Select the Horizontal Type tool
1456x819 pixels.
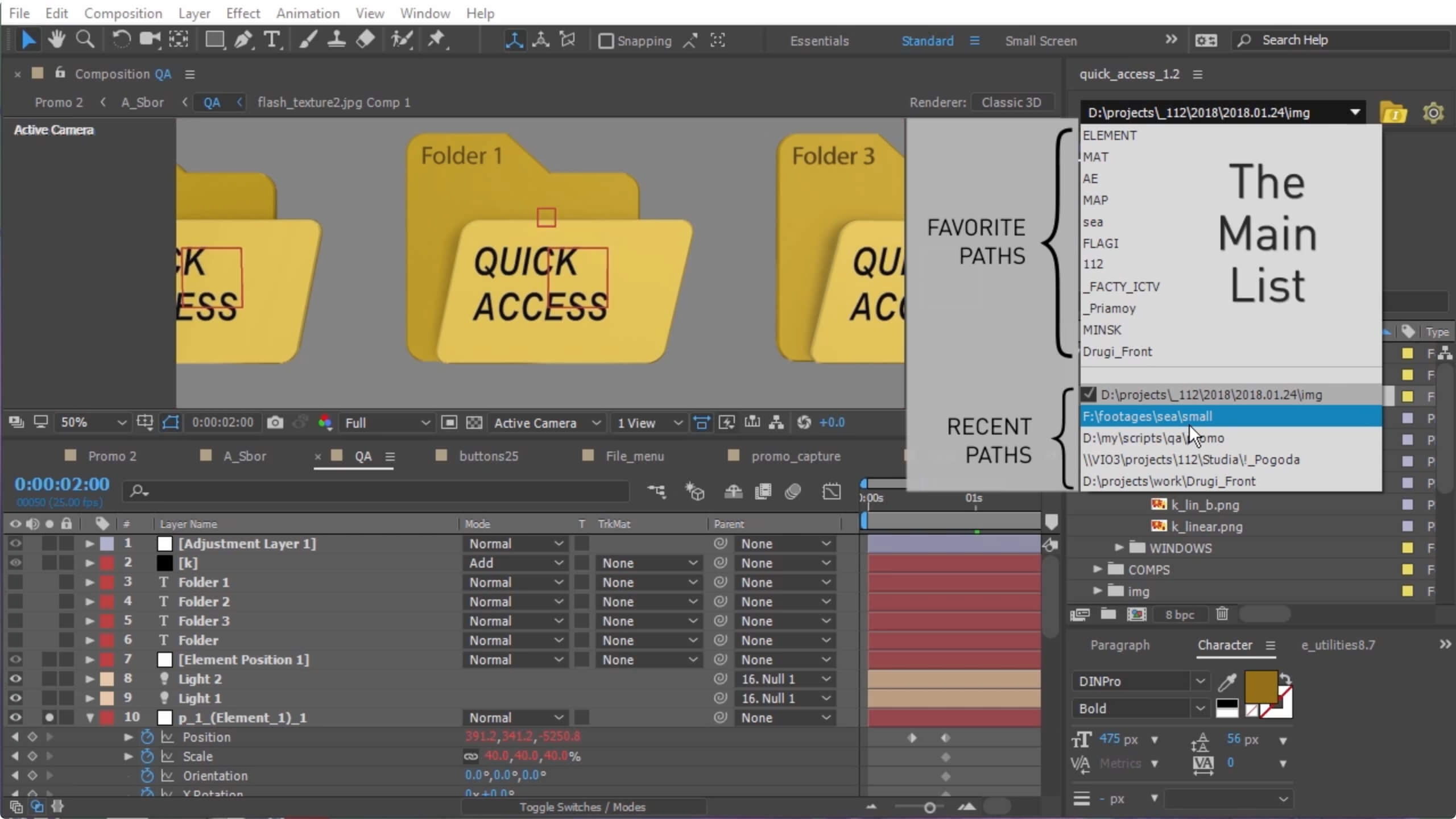(272, 40)
